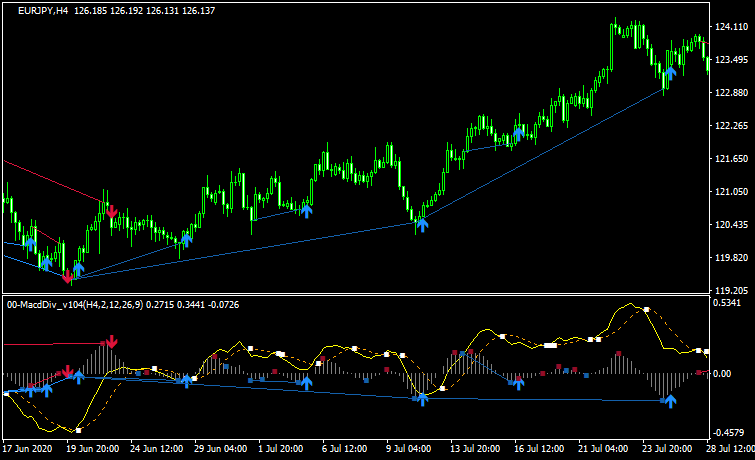Click blue up arrow on price chart near 24 Jun
755x460 pixels.
click(186, 238)
